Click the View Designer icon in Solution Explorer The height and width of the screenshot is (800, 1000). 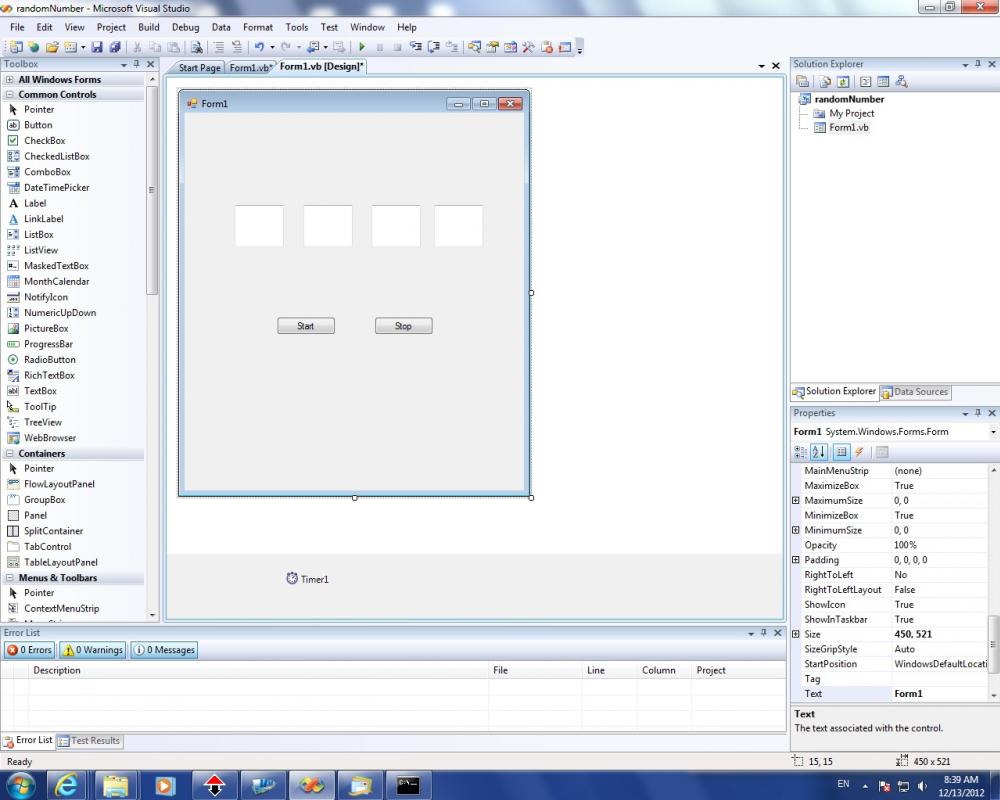pos(883,81)
